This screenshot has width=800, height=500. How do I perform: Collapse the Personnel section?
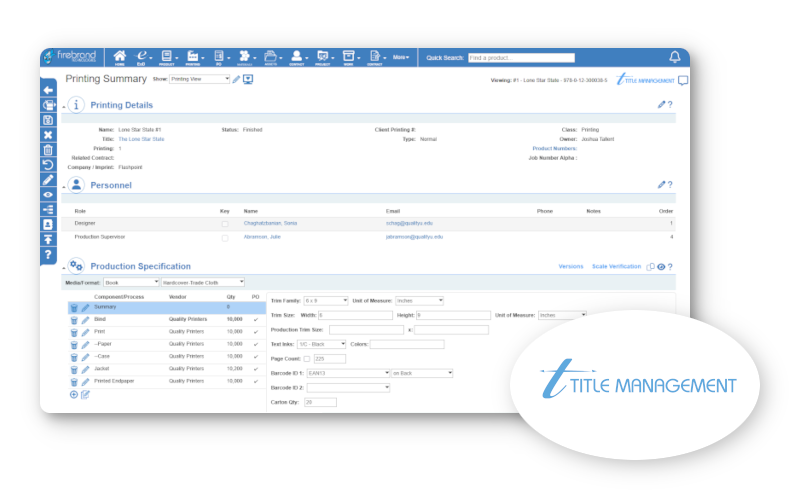(64, 187)
